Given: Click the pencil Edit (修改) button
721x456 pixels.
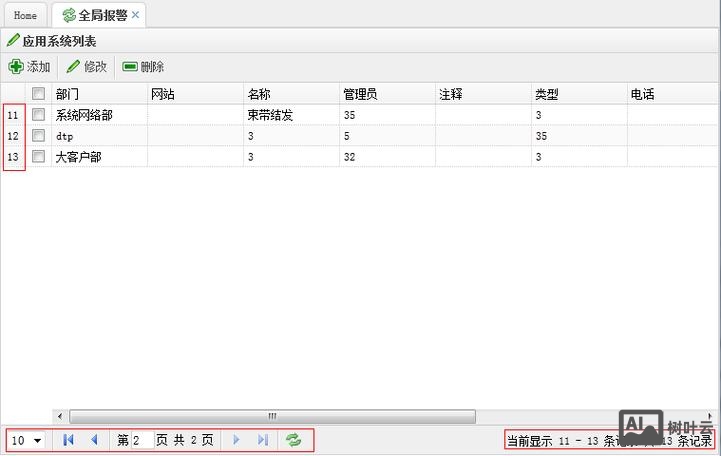Looking at the screenshot, I should click(86, 67).
